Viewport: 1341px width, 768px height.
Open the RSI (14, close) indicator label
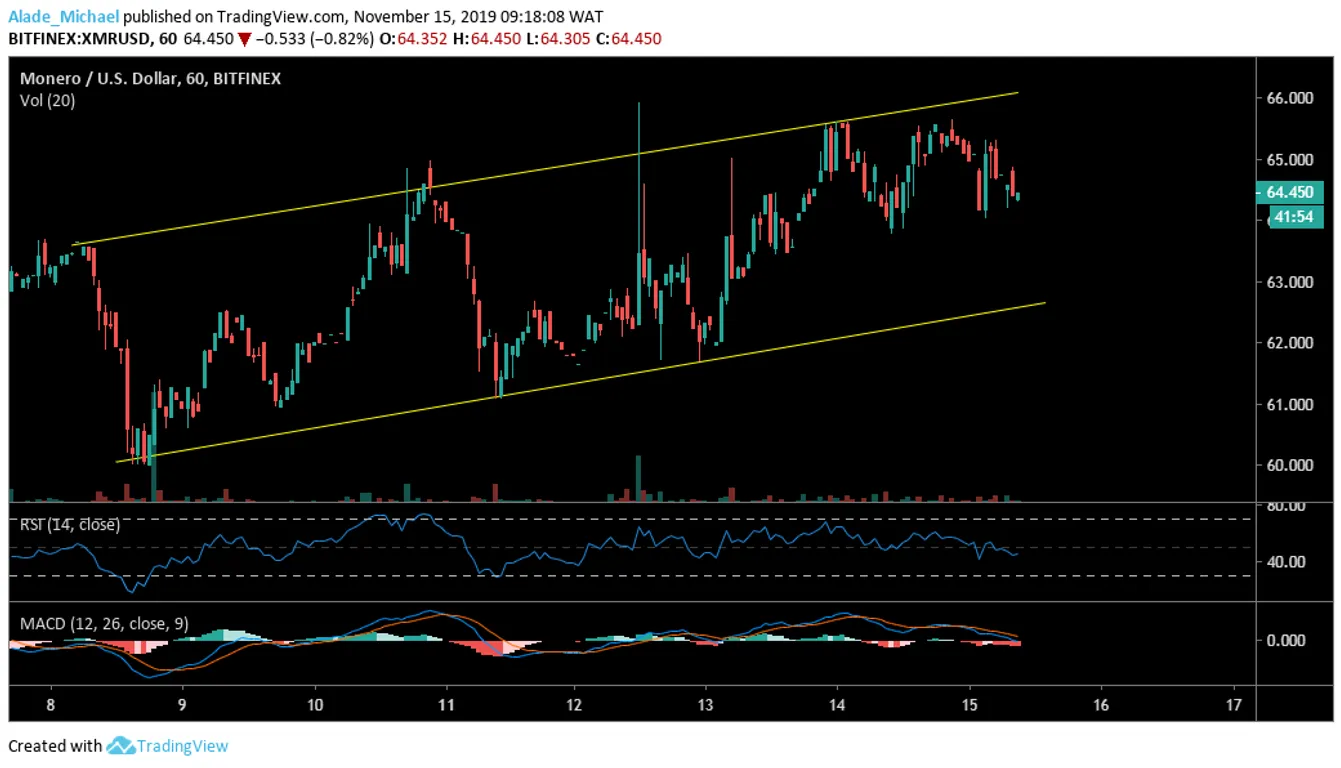[x=70, y=525]
